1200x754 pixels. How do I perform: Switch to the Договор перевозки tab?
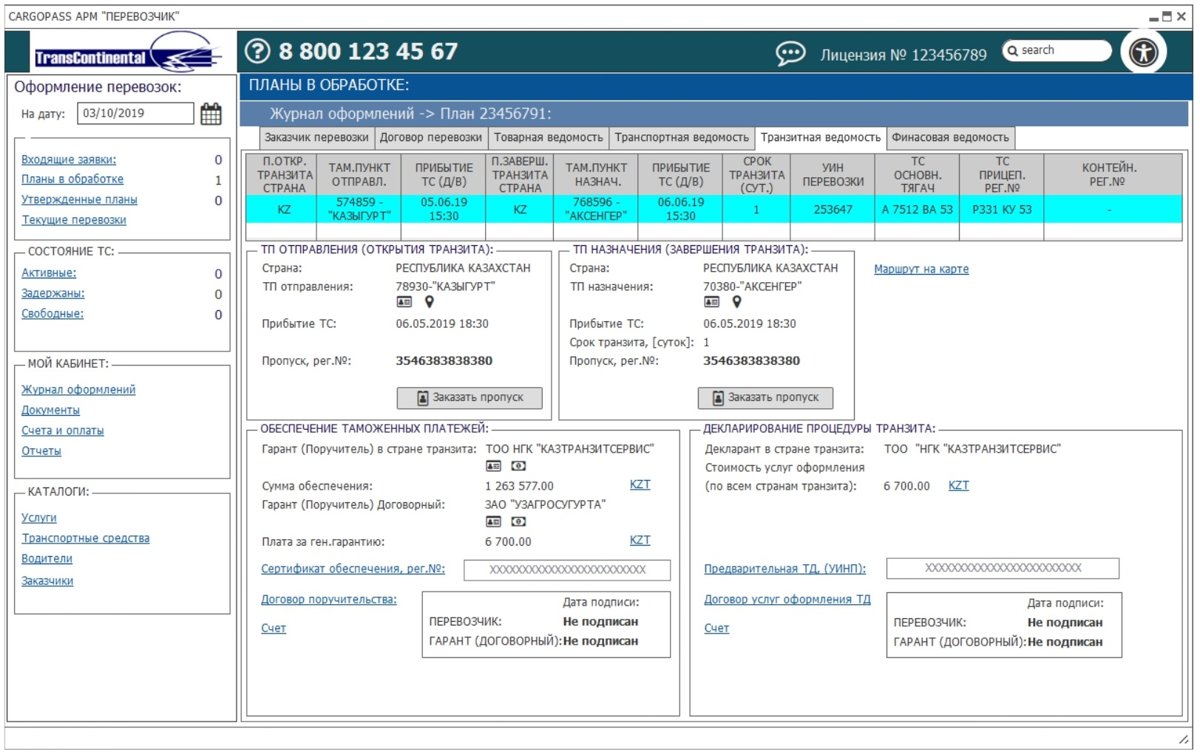pos(431,138)
